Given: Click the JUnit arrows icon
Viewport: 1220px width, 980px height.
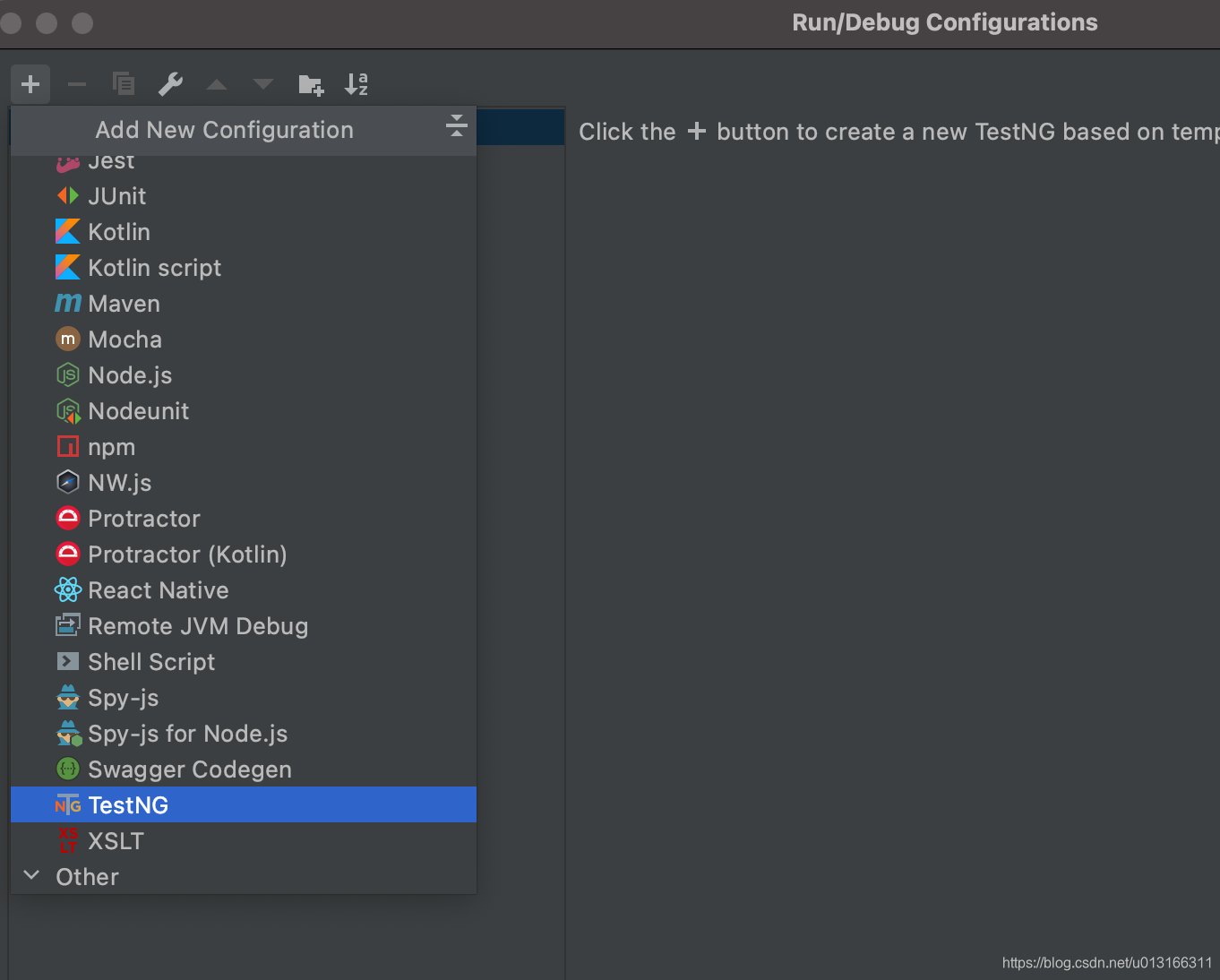Looking at the screenshot, I should pos(68,195).
